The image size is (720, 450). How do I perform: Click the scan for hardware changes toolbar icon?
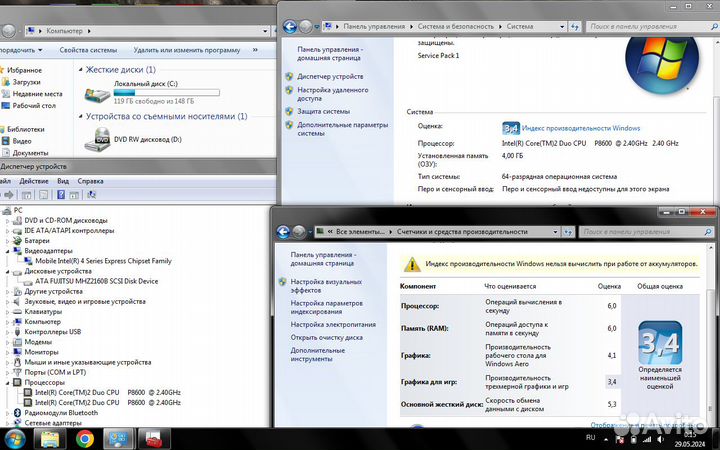[x=91, y=195]
